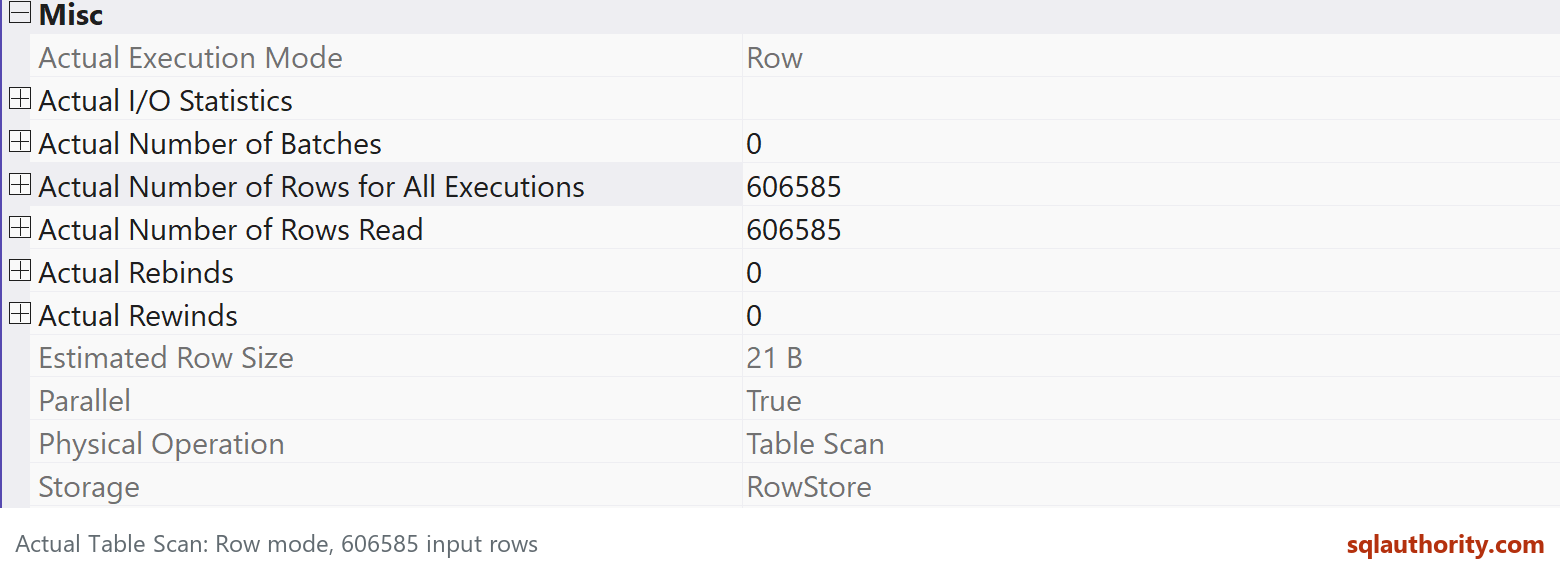Click the Actual Rewinds value 0

(x=754, y=316)
